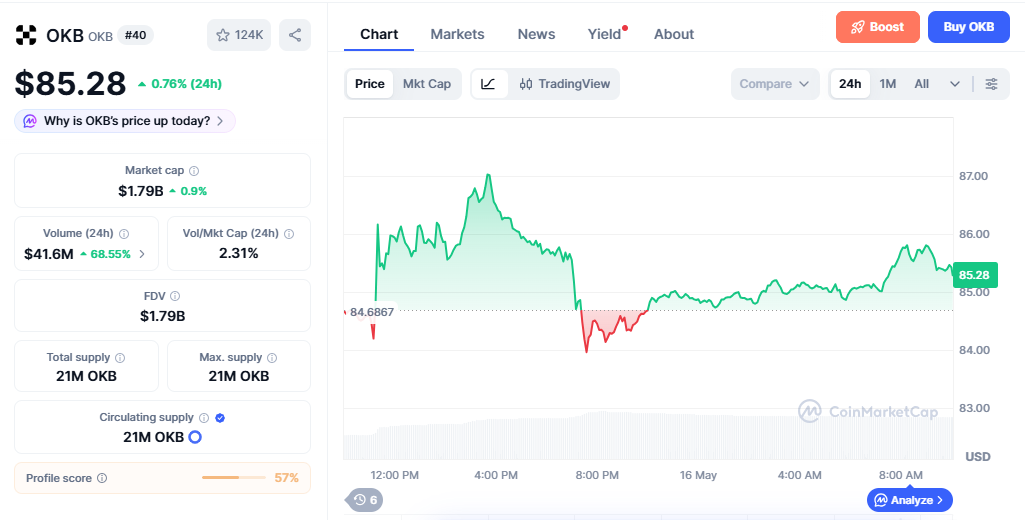Viewport: 1025px width, 520px height.
Task: Click the 87.00 price axis label
Action: tap(973, 176)
